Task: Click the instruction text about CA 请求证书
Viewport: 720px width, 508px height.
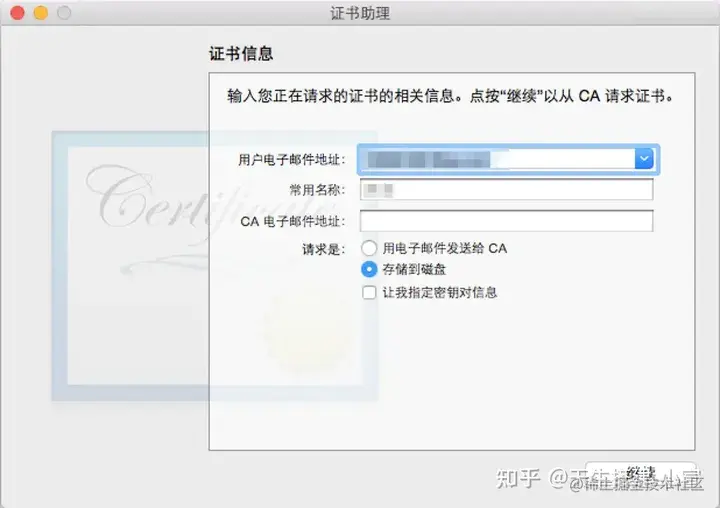Action: (x=450, y=96)
